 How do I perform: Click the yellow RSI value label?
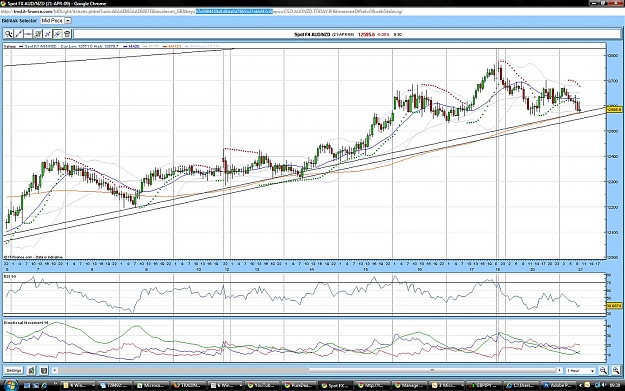coord(614,306)
